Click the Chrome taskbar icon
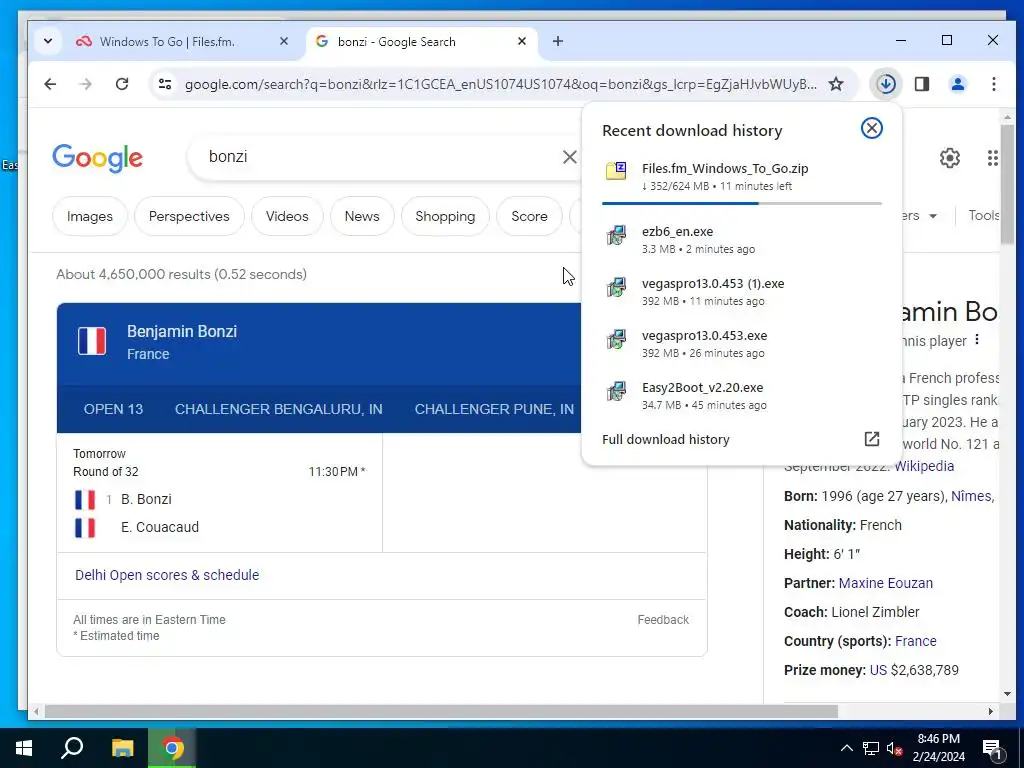Screen dimensions: 1024x768 pos(172,748)
